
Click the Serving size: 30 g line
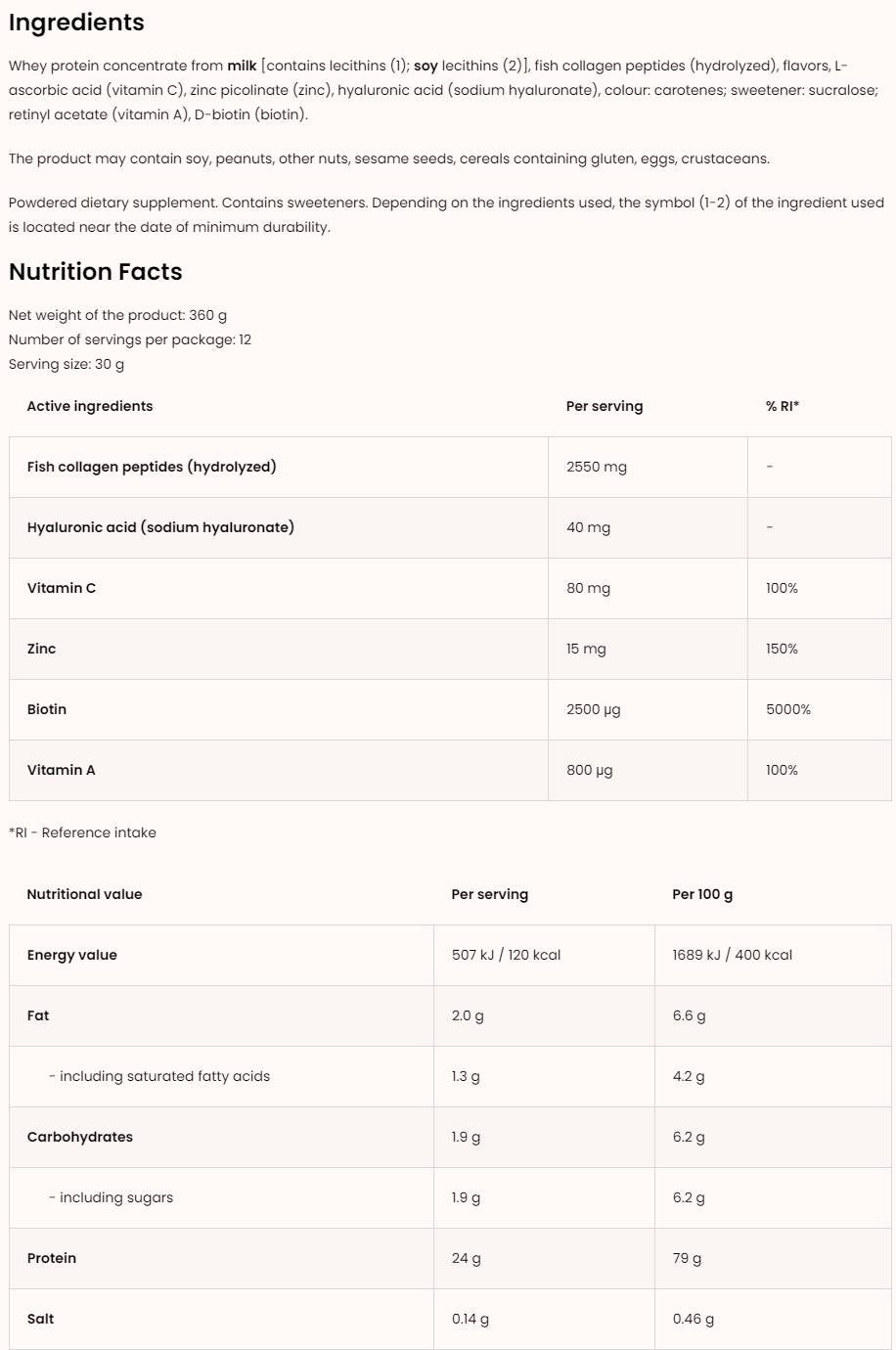[x=67, y=364]
